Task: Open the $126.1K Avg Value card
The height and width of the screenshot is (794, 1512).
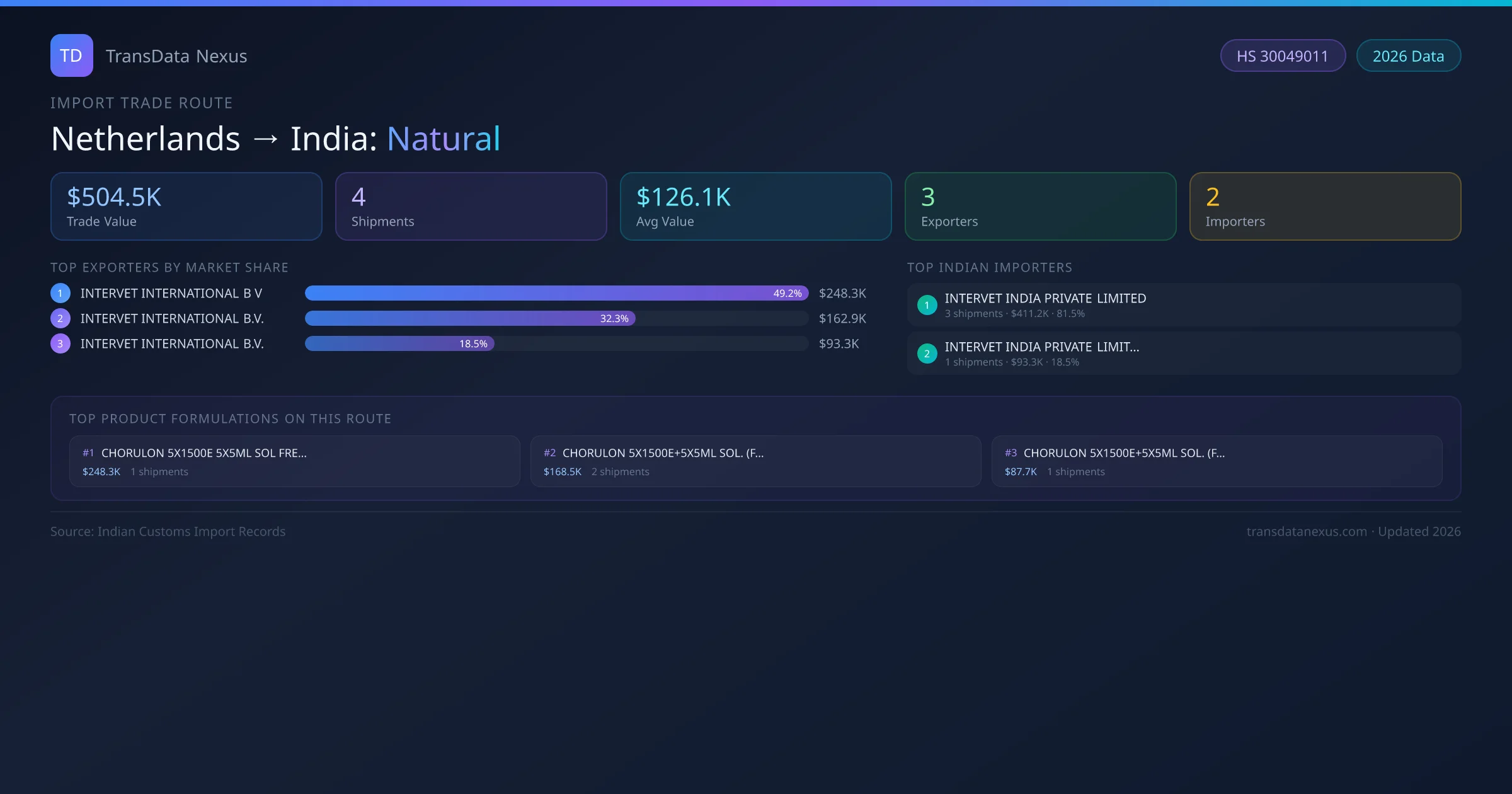Action: point(755,206)
